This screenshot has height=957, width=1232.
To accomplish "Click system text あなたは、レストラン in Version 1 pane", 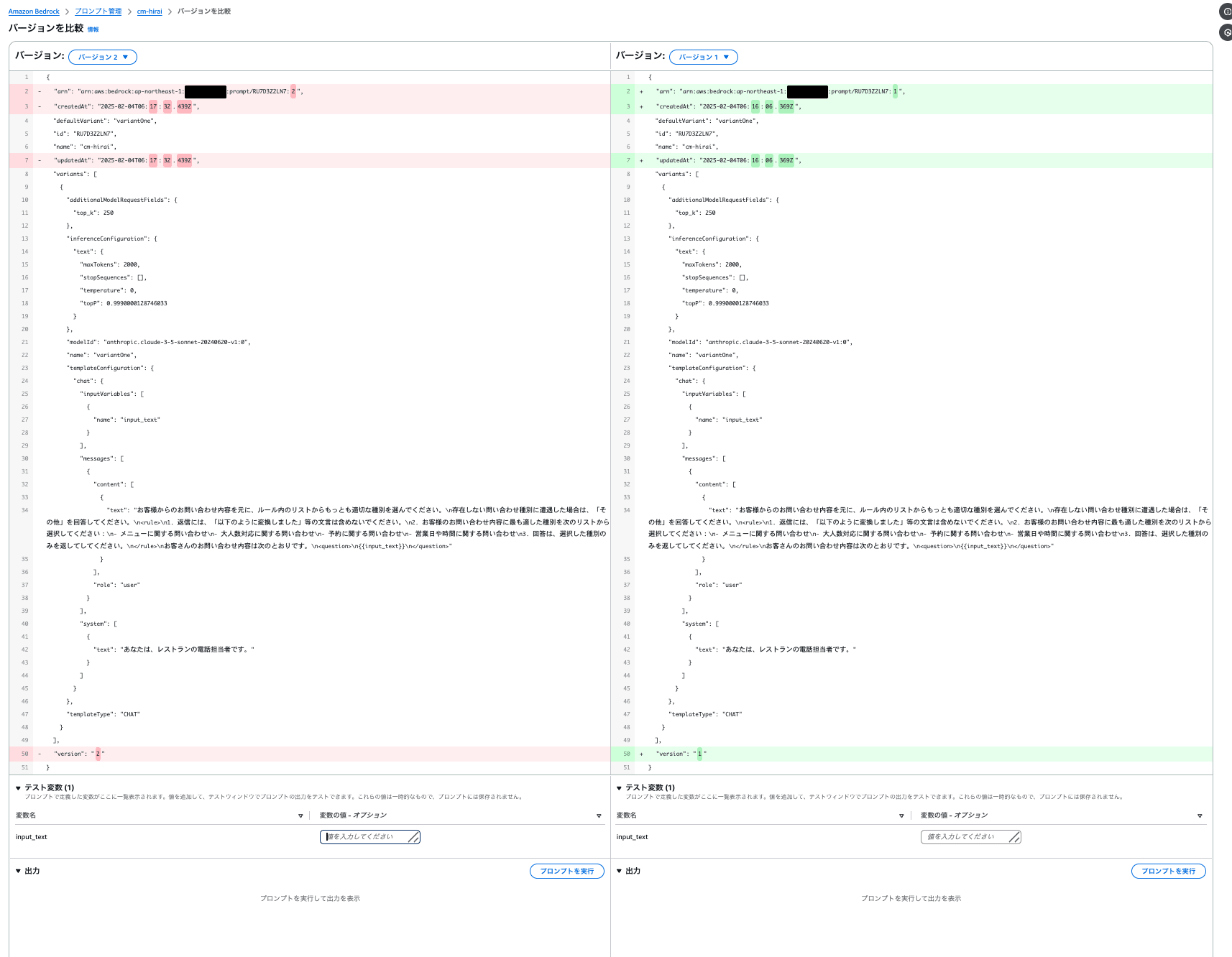I will point(776,649).
